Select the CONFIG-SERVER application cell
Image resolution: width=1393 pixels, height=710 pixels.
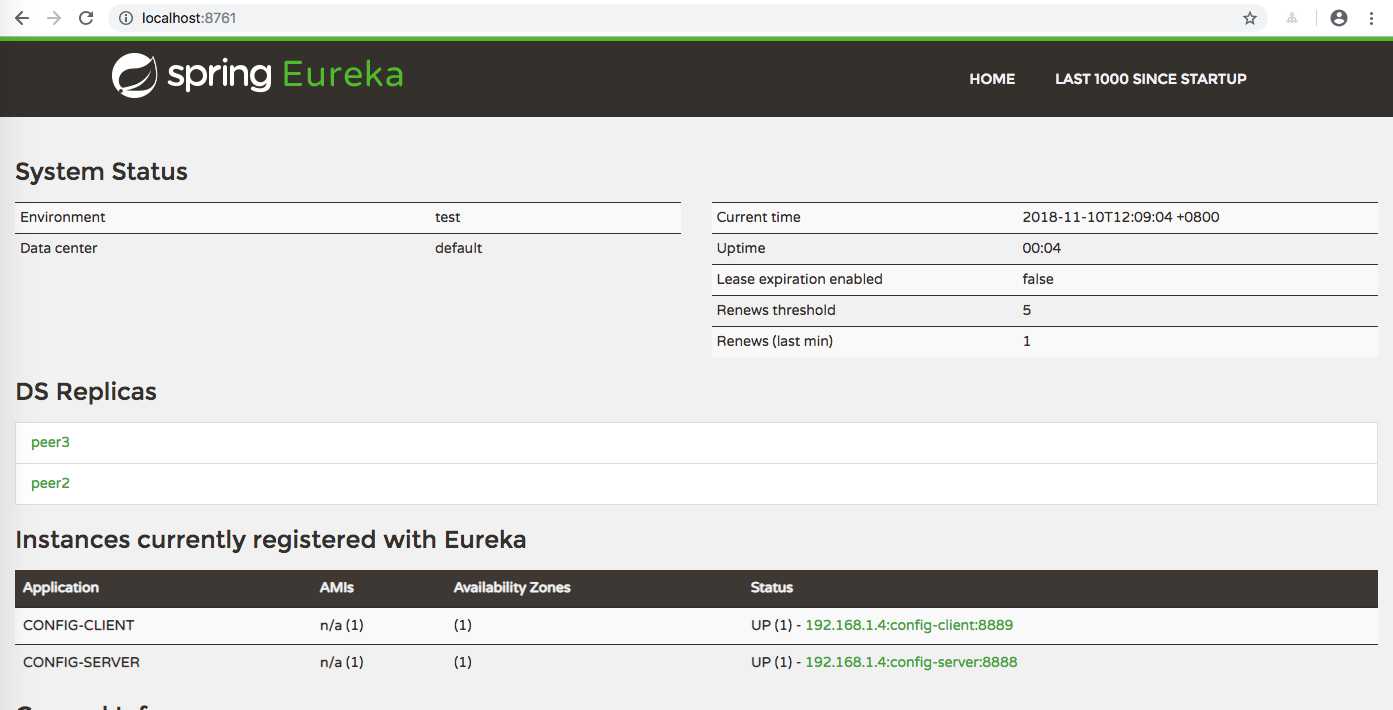tap(82, 662)
